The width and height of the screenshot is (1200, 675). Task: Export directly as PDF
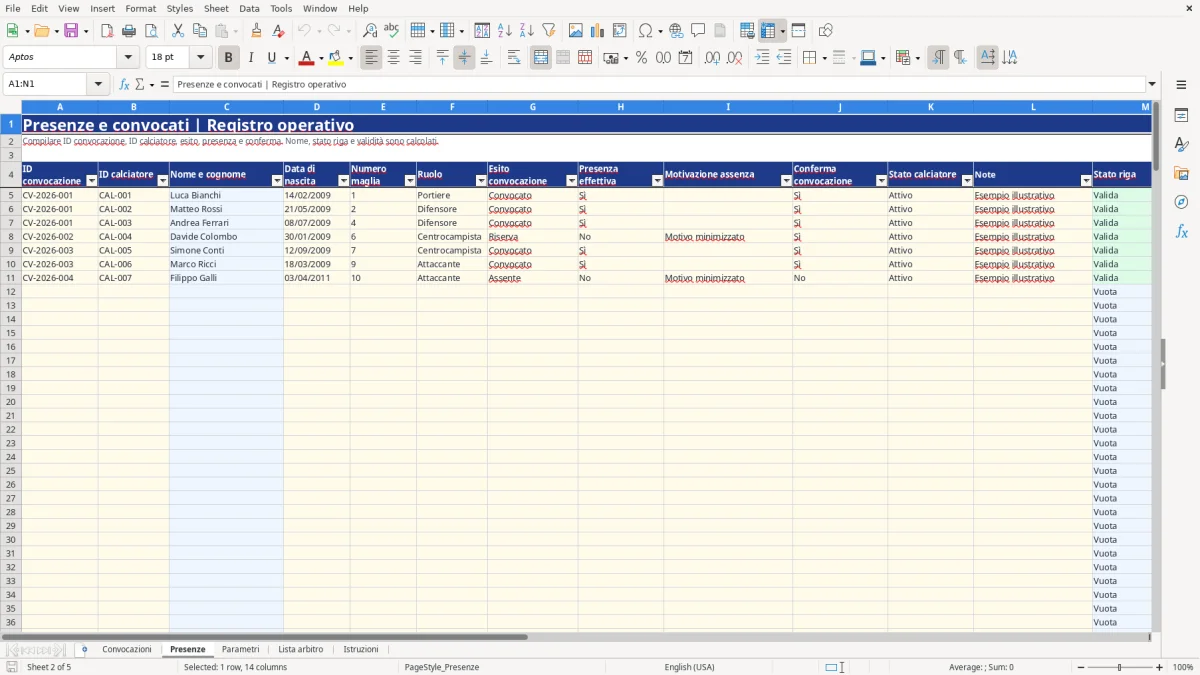[x=107, y=31]
